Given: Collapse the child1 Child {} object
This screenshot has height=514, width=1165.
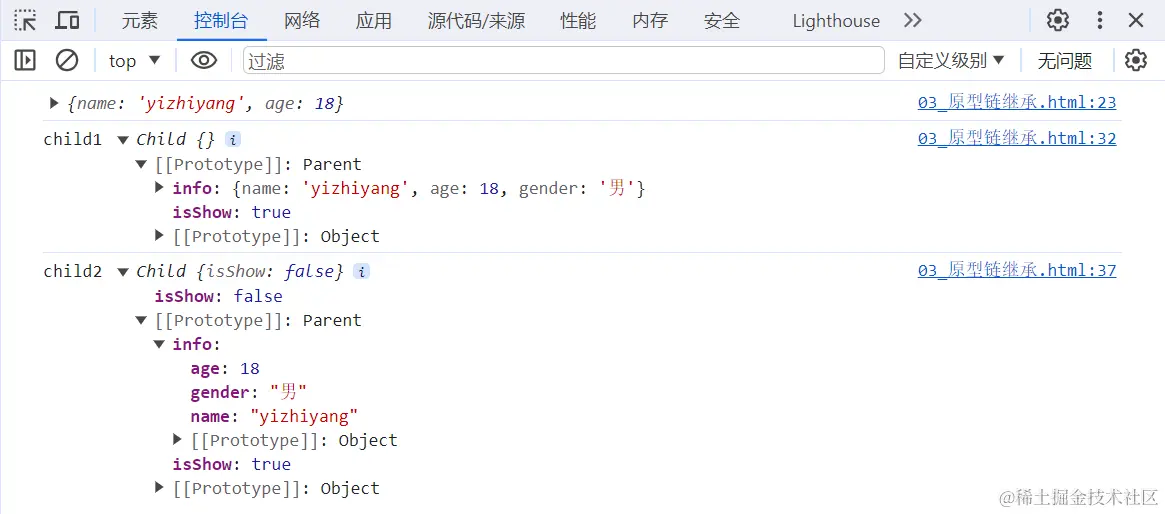Looking at the screenshot, I should point(123,139).
